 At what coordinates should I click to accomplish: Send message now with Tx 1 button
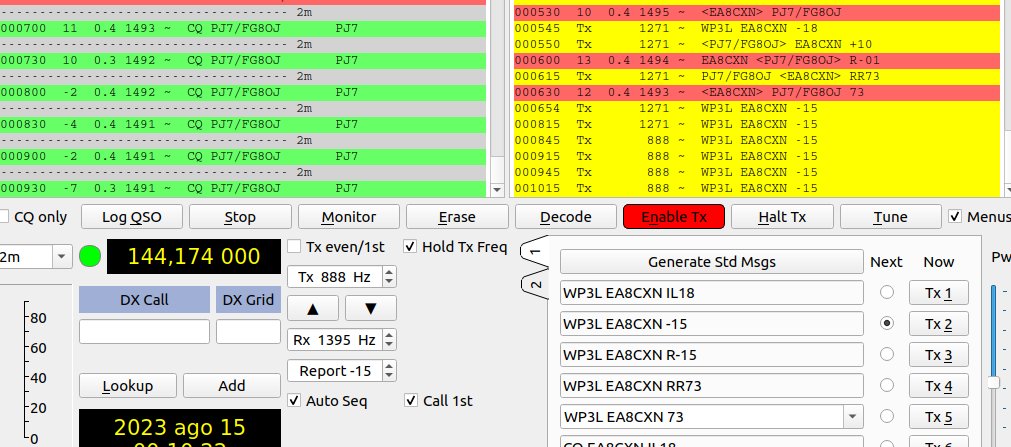[939, 293]
